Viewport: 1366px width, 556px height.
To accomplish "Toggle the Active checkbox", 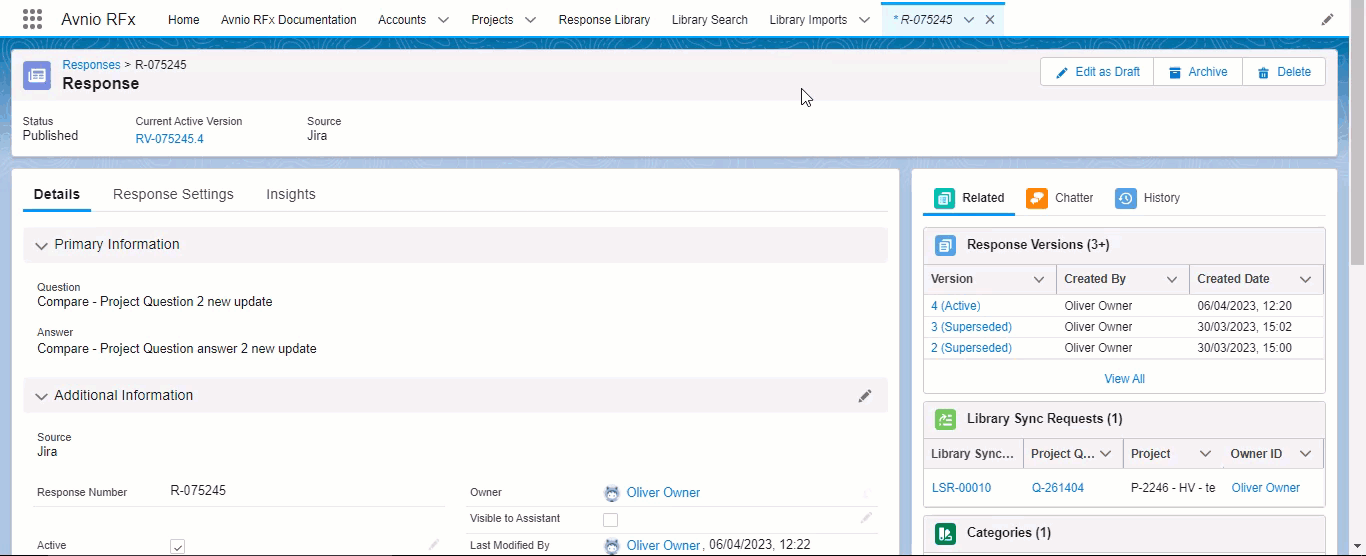I will (177, 546).
